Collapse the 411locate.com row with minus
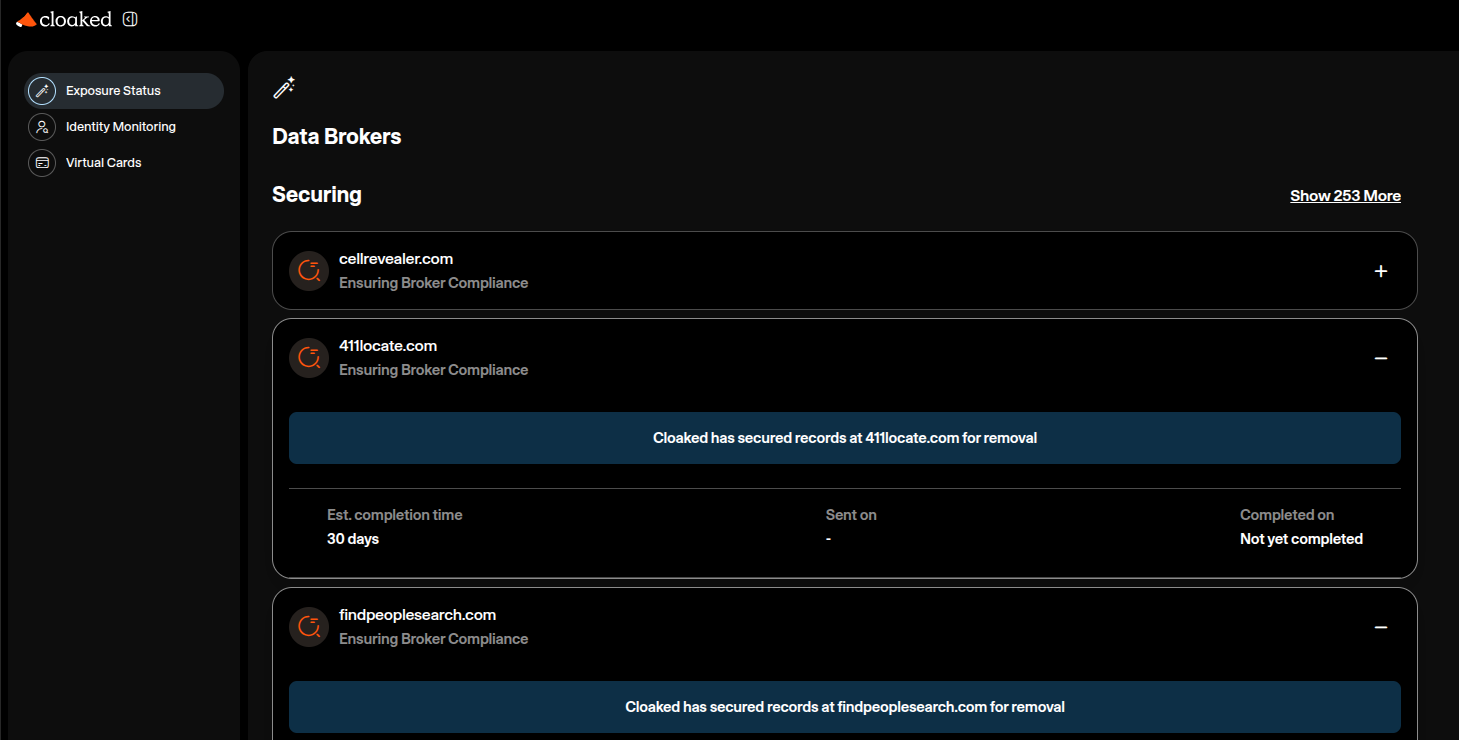The image size is (1459, 740). [x=1381, y=358]
